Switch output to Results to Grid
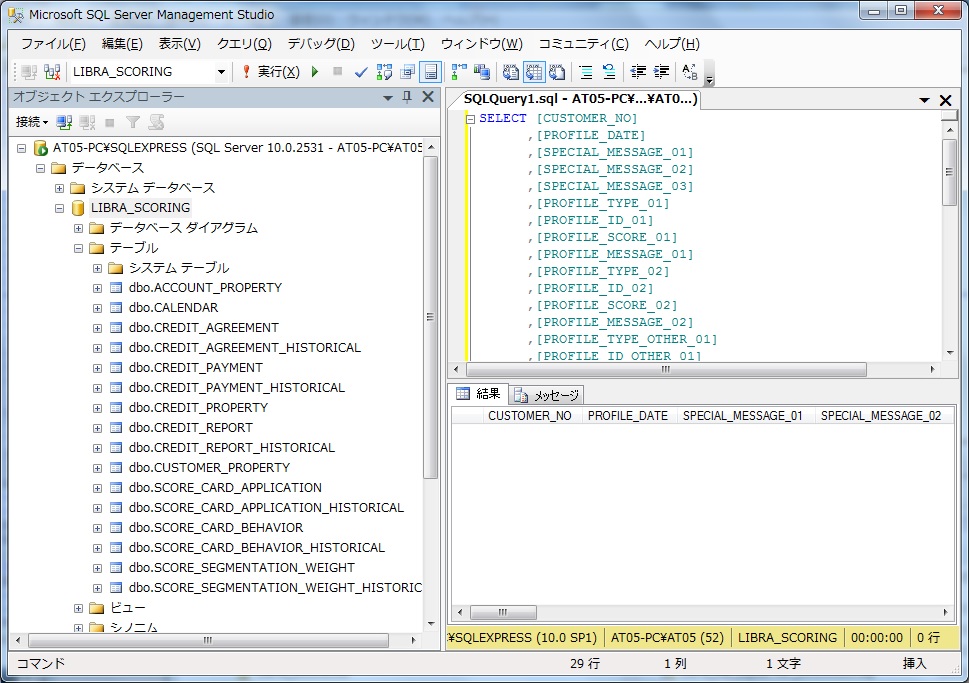Screen dimensions: 969x683 pos(534,72)
